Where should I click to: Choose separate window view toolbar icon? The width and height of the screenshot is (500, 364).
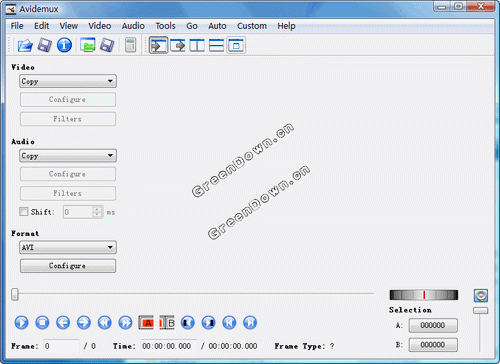click(x=236, y=45)
